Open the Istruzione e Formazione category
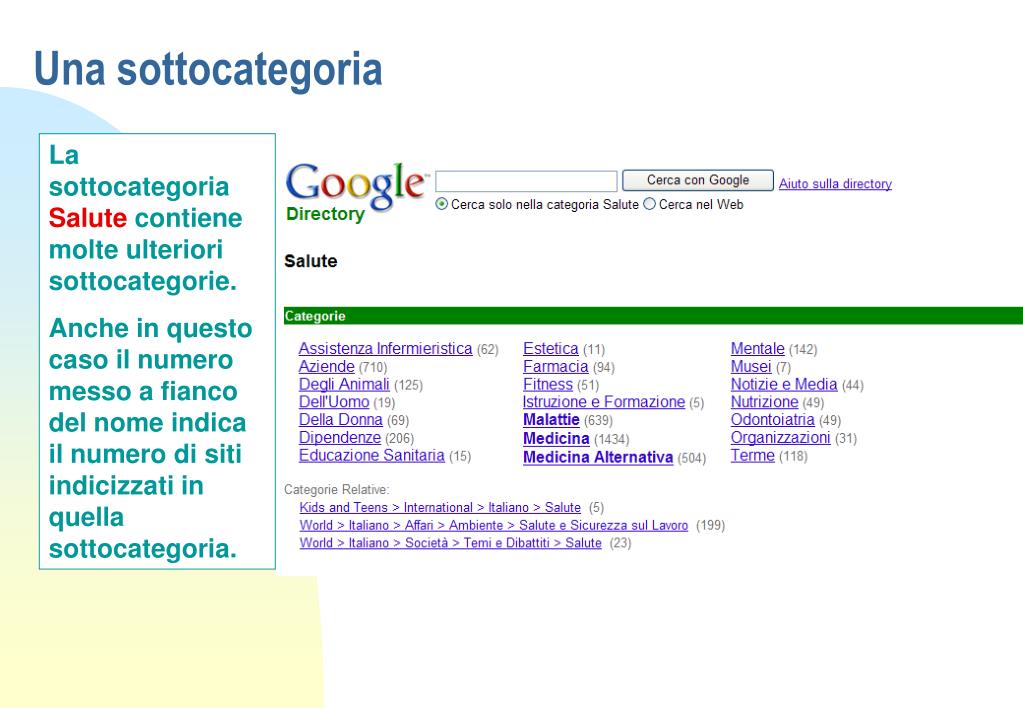This screenshot has height=708, width=1023. click(604, 402)
